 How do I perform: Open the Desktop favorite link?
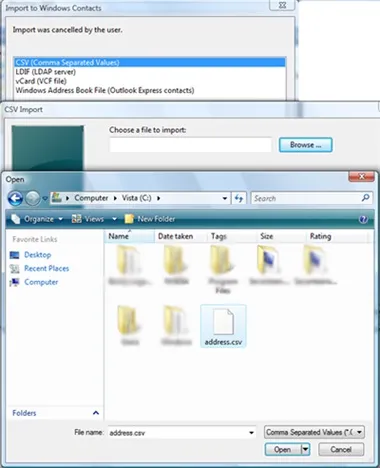click(x=38, y=255)
